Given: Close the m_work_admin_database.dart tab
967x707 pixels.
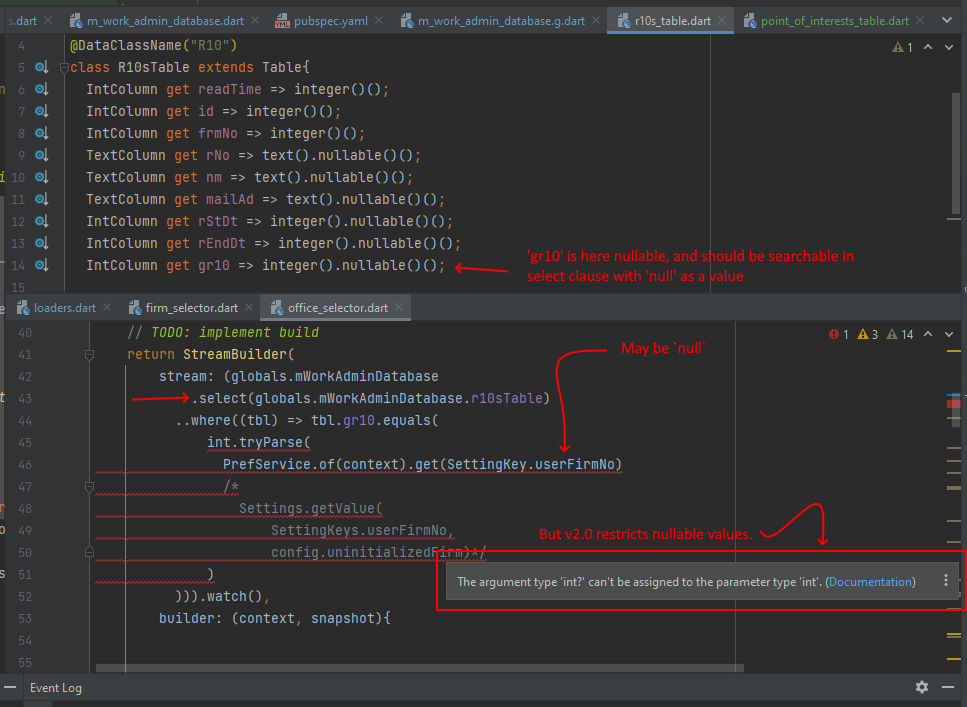Looking at the screenshot, I should click(x=255, y=20).
